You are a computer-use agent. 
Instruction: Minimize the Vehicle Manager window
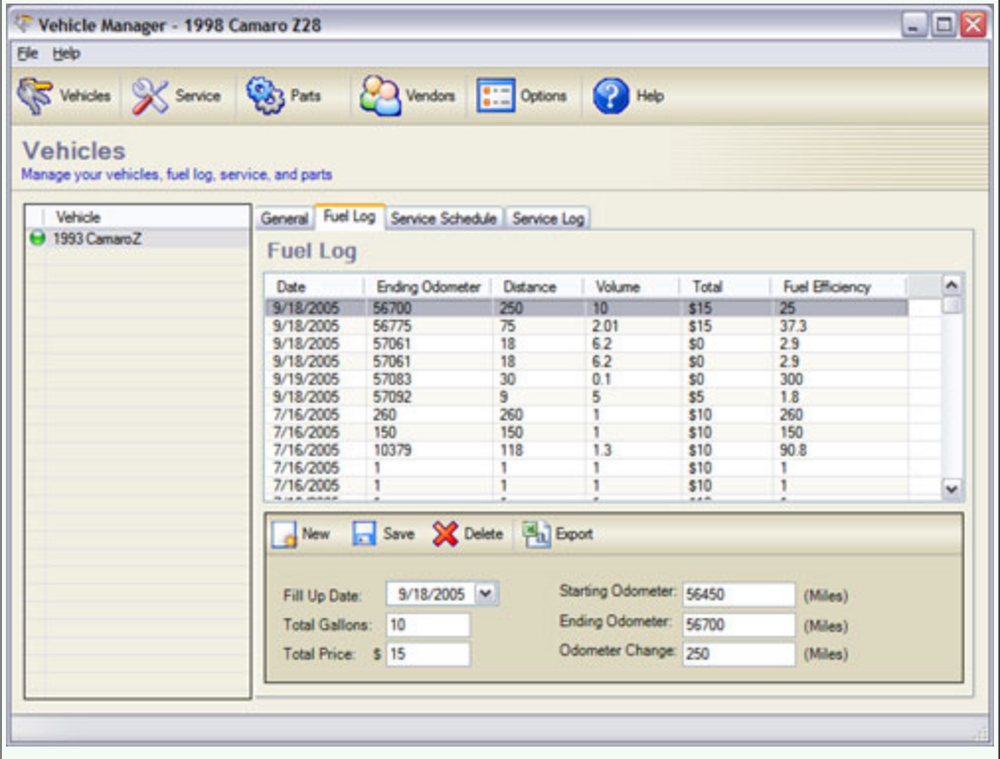914,25
